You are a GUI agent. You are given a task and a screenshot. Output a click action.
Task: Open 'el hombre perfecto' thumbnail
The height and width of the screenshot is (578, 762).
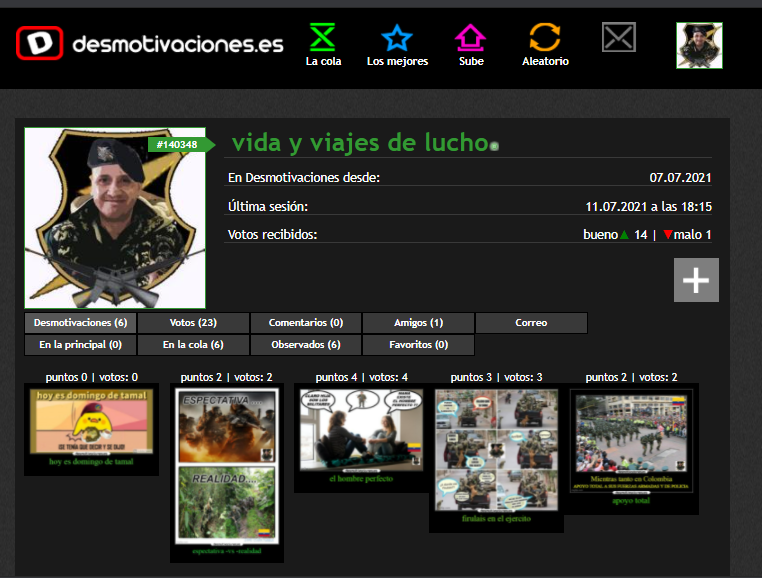[x=361, y=431]
